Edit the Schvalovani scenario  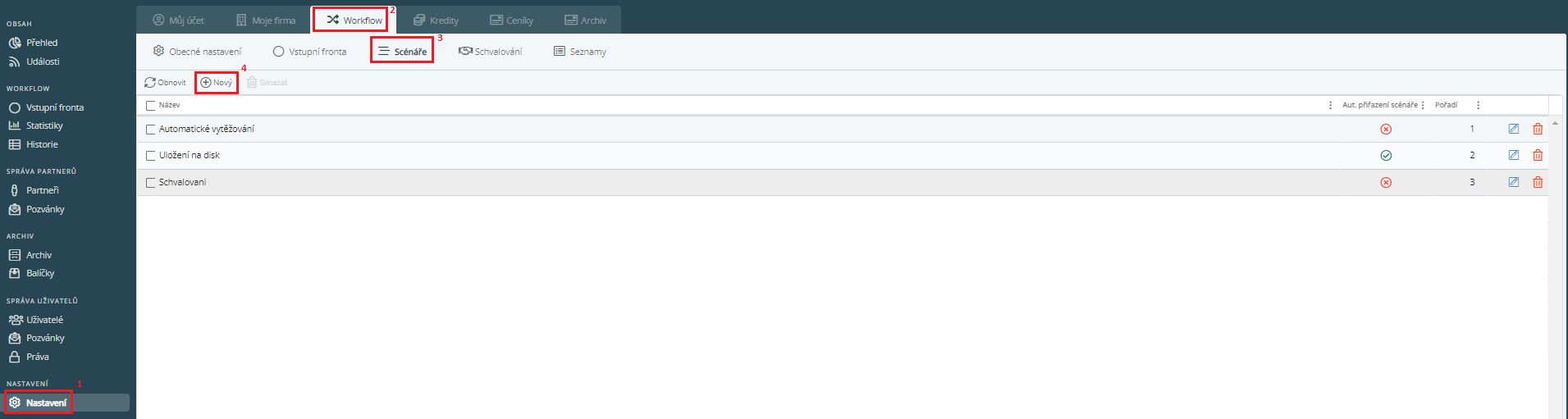tap(1513, 182)
